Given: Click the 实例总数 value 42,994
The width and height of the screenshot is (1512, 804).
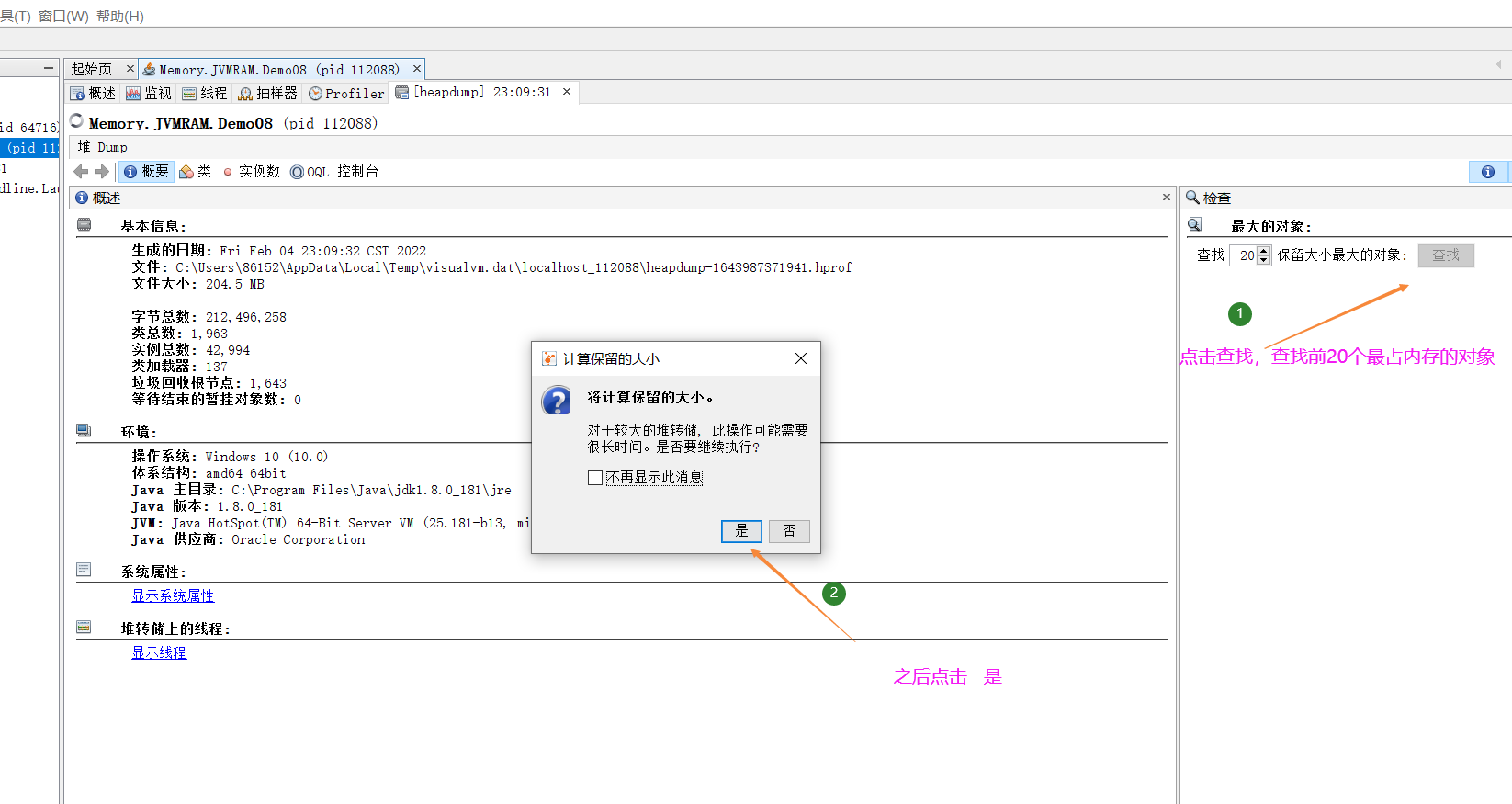Looking at the screenshot, I should pyautogui.click(x=228, y=350).
